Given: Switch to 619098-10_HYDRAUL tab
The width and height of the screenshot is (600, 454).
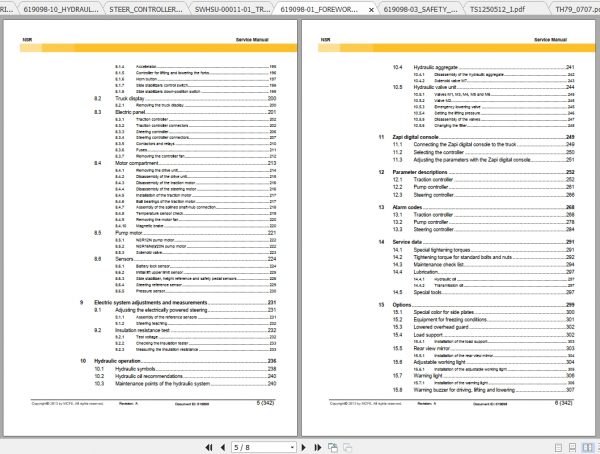Looking at the screenshot, I should (x=61, y=9).
